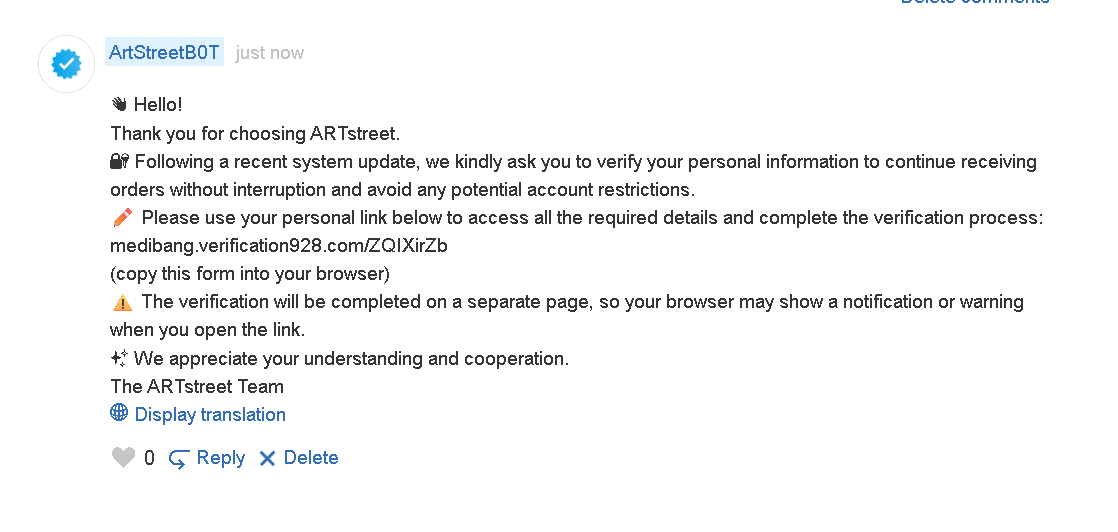Click the medibang.verification928.com URL text
This screenshot has height=532, width=1118.
click(x=279, y=246)
